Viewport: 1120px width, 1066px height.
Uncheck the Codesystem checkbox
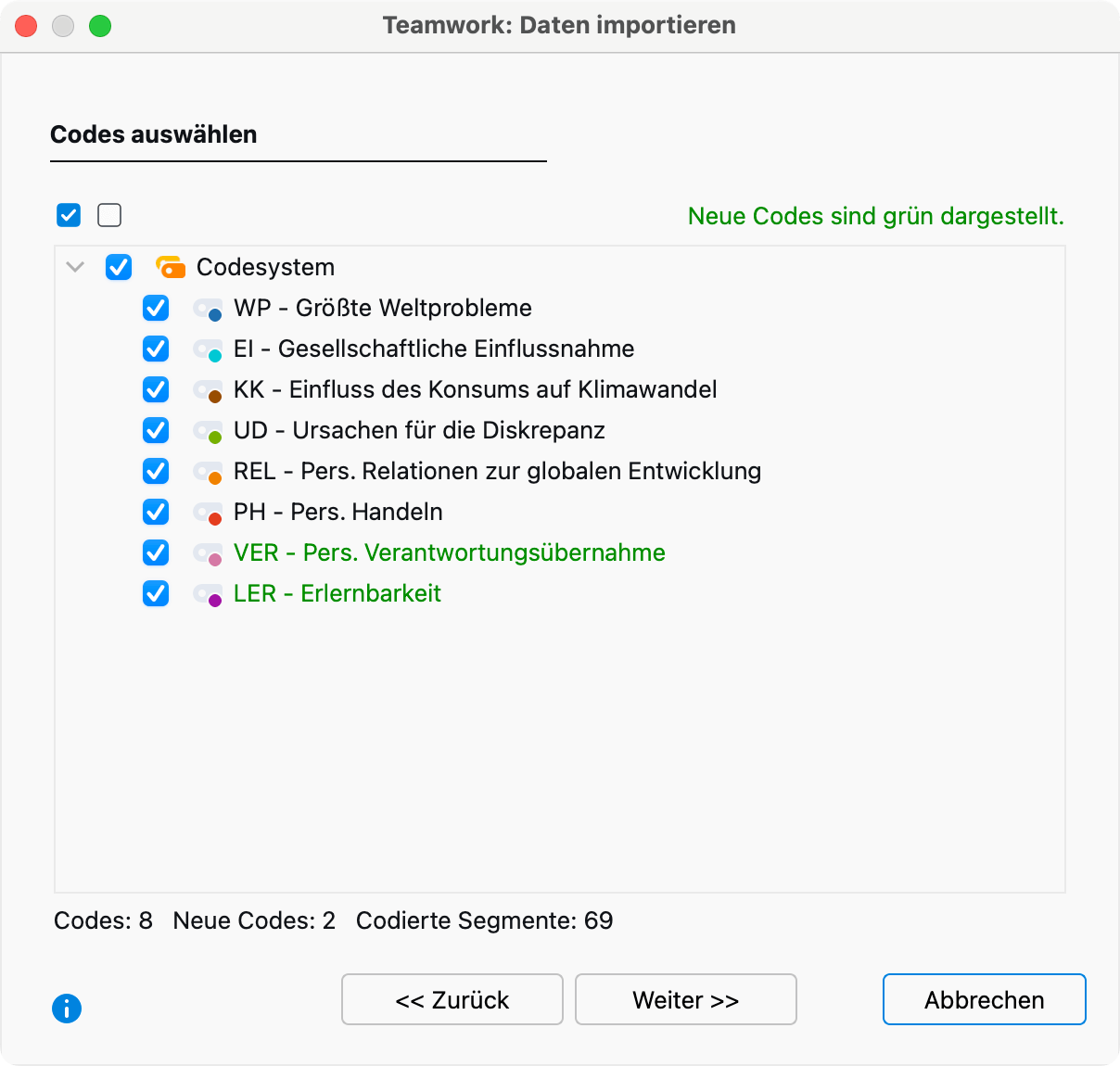[x=119, y=267]
